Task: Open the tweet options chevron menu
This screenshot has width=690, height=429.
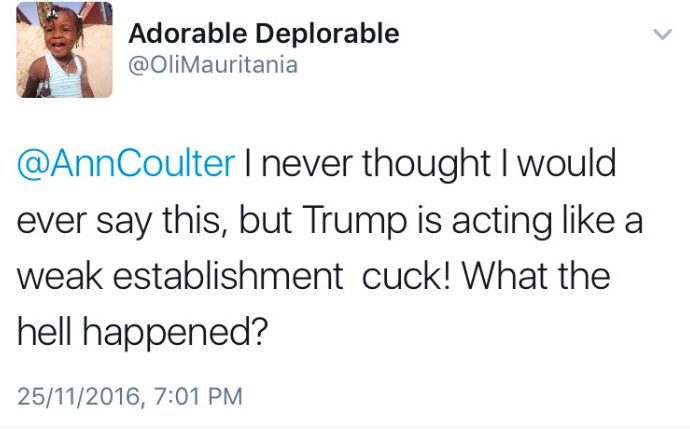Action: coord(661,35)
